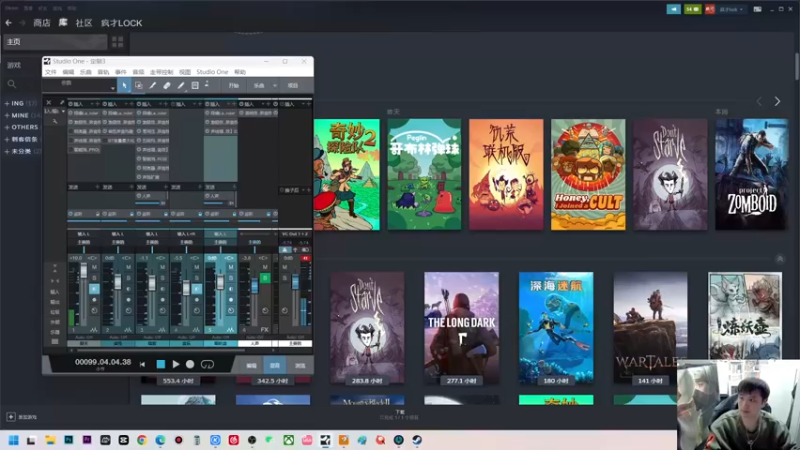Switch to the 浏览 tab by transport
The image size is (800, 450).
(299, 365)
